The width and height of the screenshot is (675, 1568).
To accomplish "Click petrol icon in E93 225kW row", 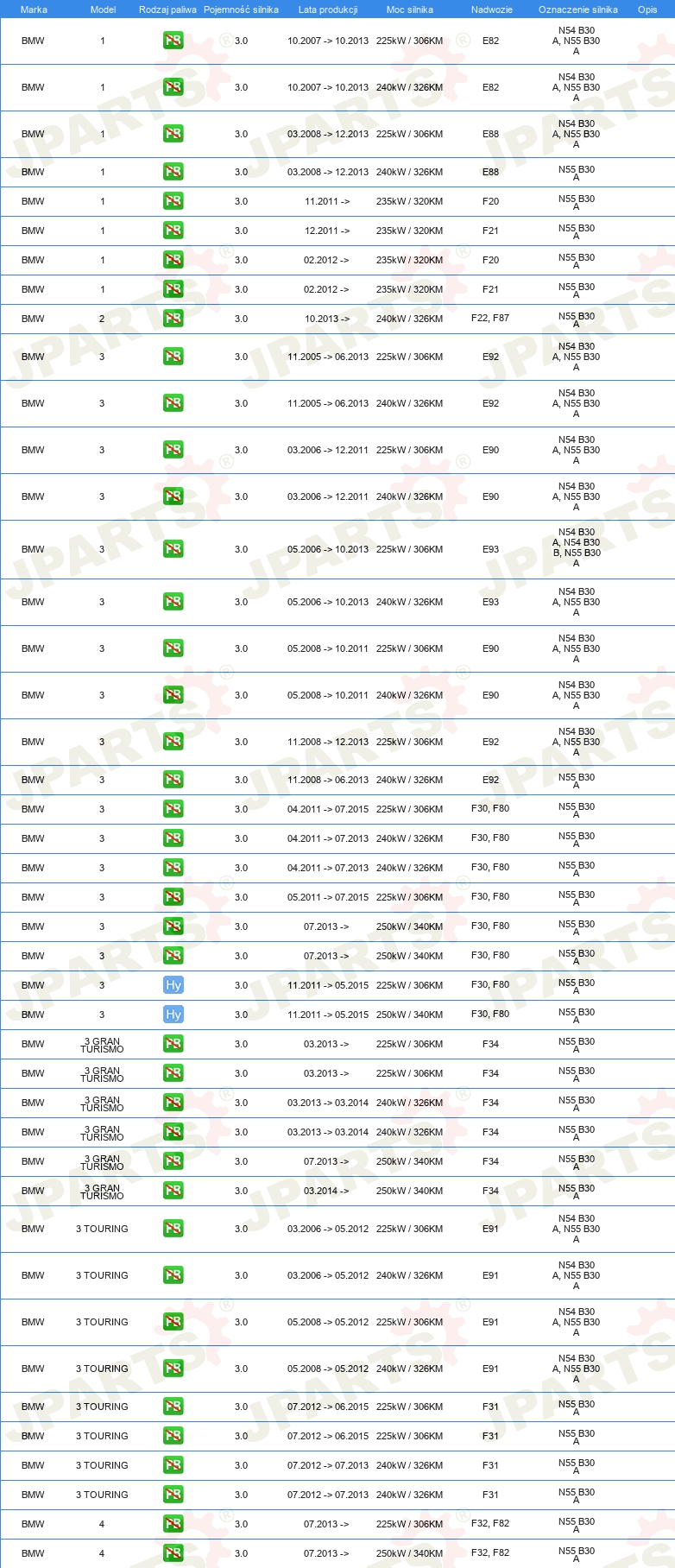I will pyautogui.click(x=173, y=549).
